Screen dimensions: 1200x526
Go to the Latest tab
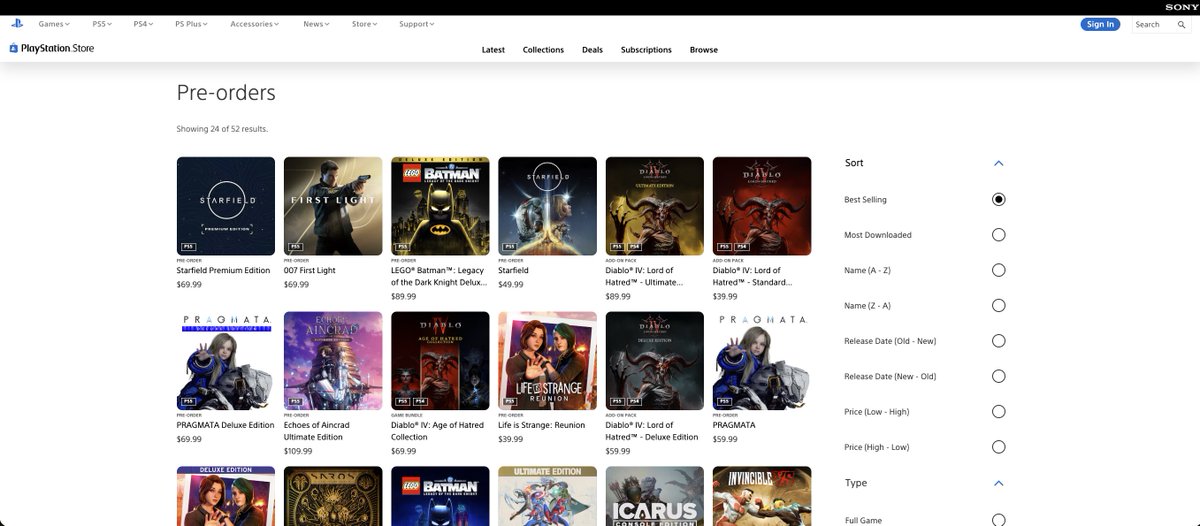coord(493,50)
